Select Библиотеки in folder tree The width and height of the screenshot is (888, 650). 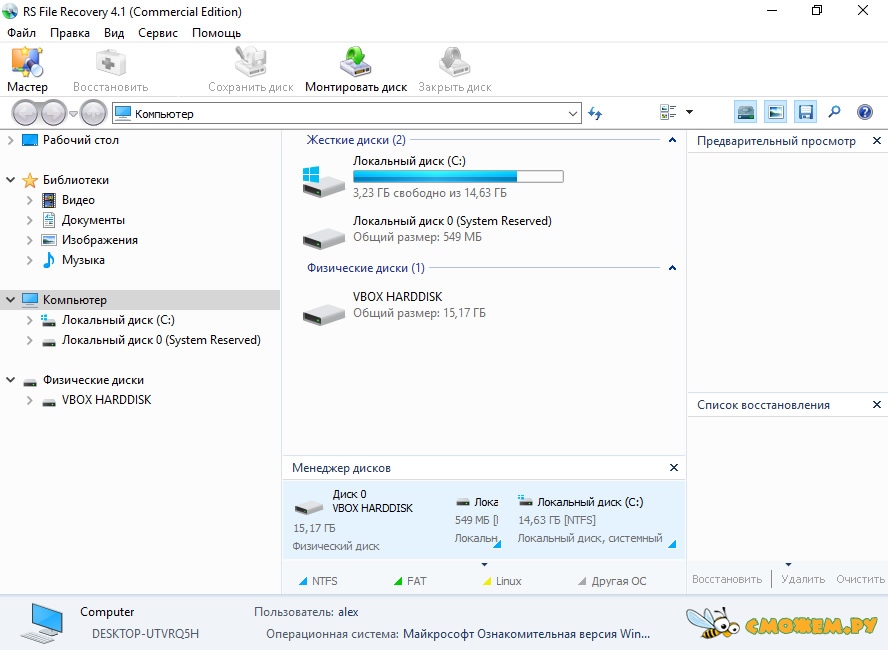[75, 180]
